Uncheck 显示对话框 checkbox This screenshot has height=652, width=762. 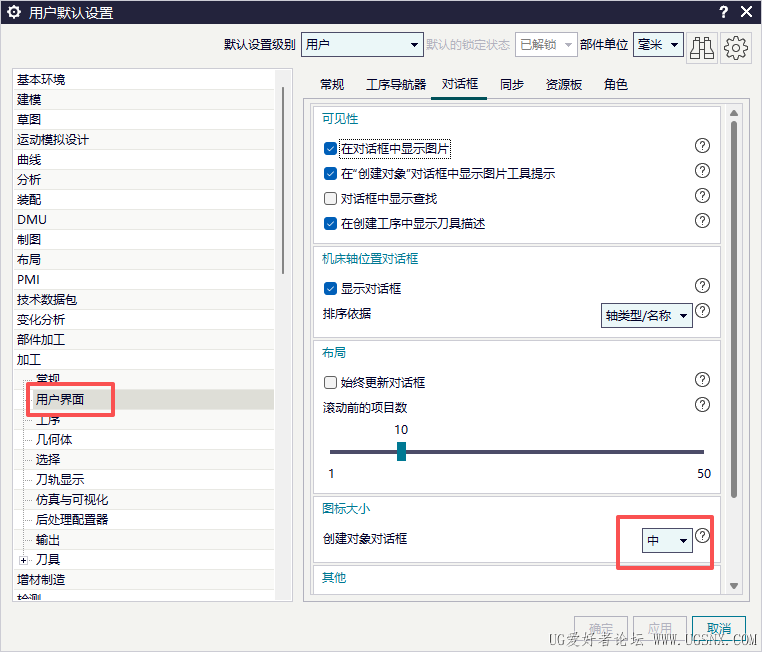330,289
